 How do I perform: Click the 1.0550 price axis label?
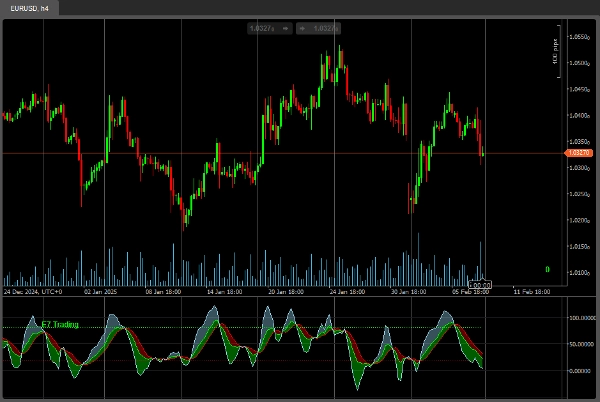579,37
